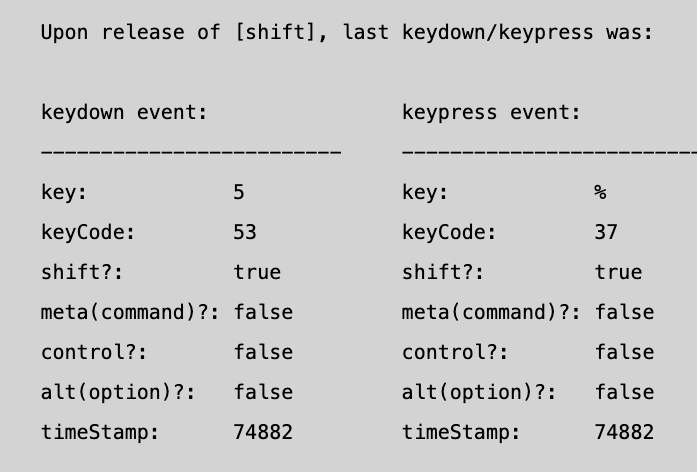The height and width of the screenshot is (472, 697).
Task: Click the keypress meta(command) "false" value
Action: (x=624, y=312)
